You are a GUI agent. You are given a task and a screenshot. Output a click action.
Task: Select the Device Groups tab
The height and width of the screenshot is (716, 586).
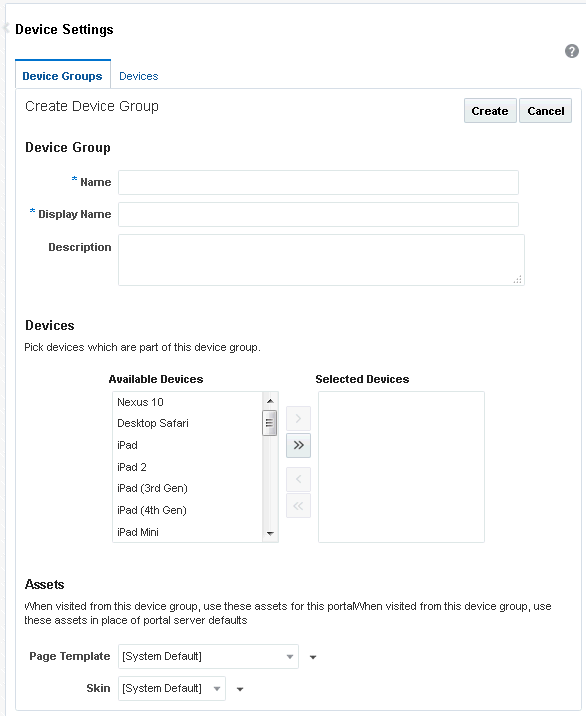pos(63,75)
